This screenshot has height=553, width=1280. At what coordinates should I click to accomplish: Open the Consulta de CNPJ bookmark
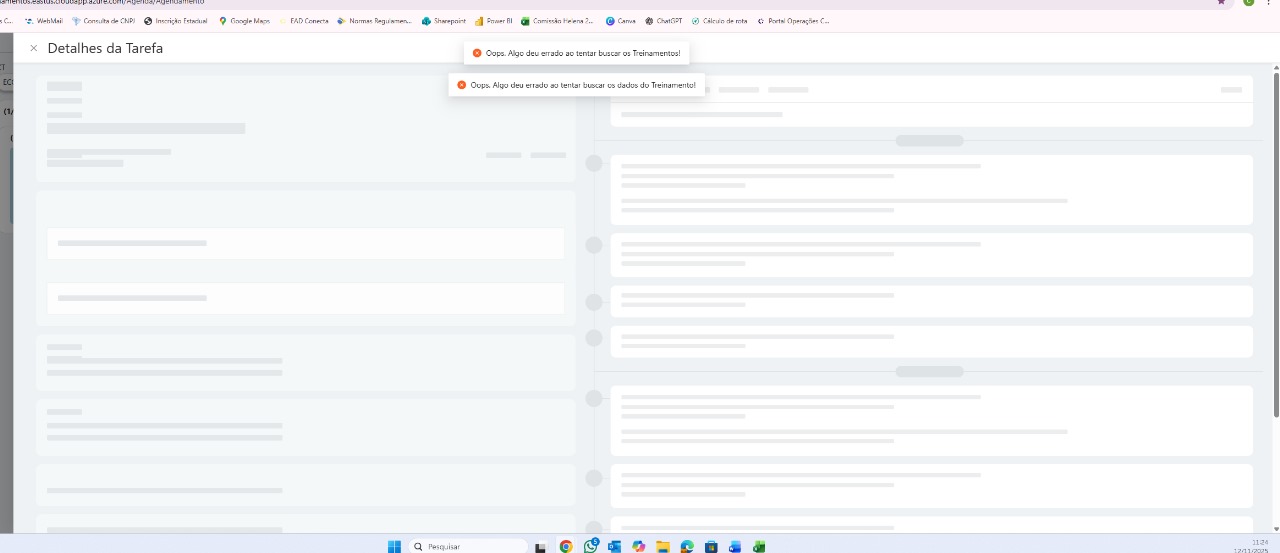(103, 21)
